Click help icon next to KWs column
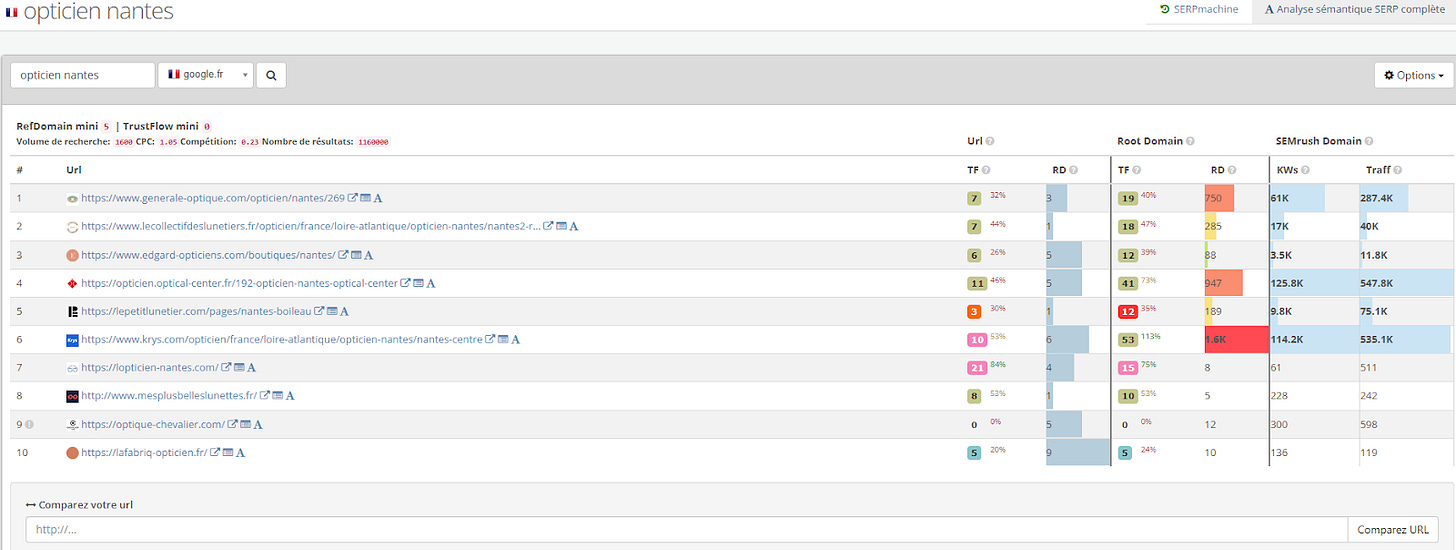Viewport: 1456px width, 550px height. click(x=1305, y=170)
